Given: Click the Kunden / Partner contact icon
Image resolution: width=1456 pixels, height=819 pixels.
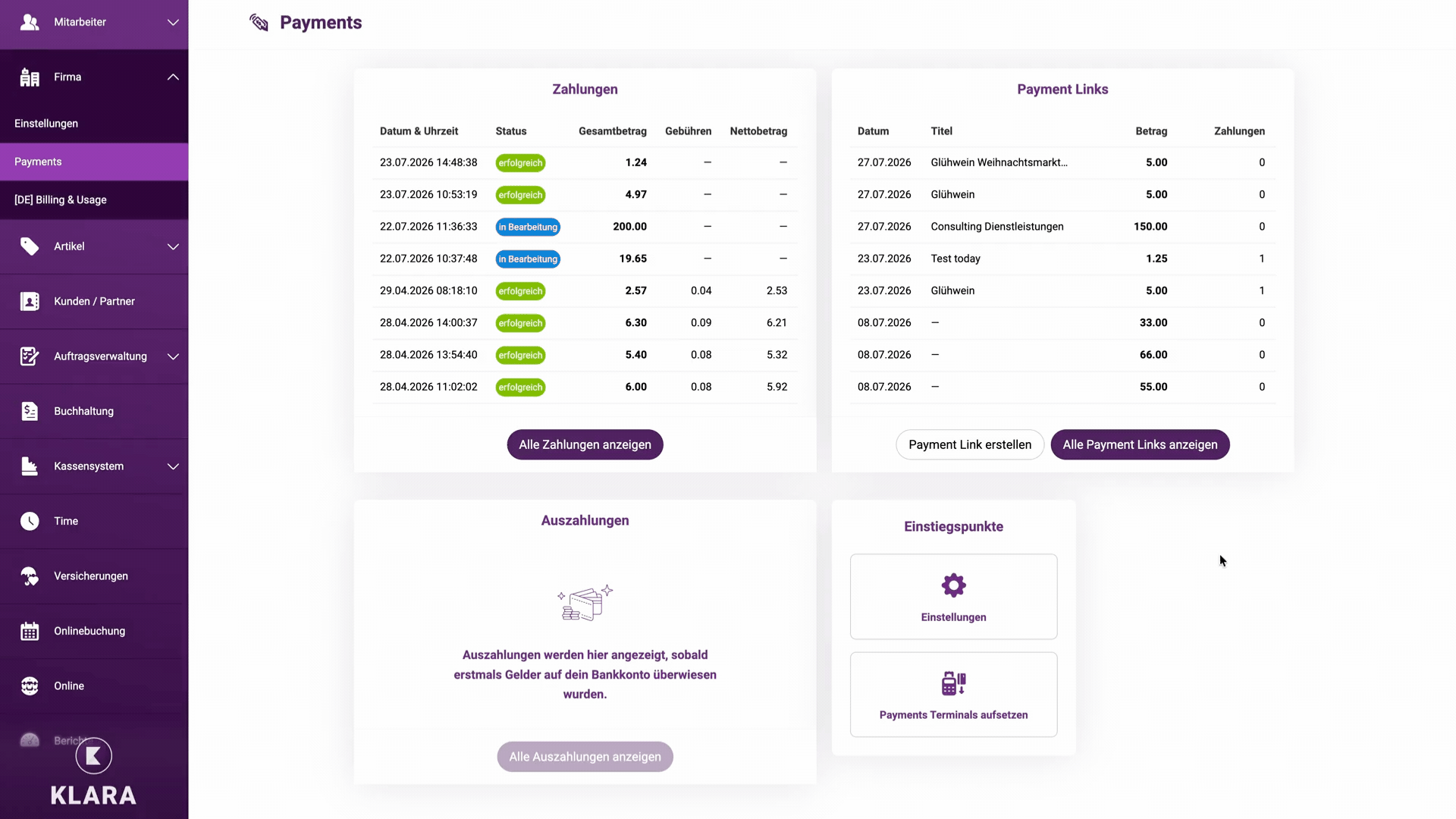Looking at the screenshot, I should pos(30,301).
